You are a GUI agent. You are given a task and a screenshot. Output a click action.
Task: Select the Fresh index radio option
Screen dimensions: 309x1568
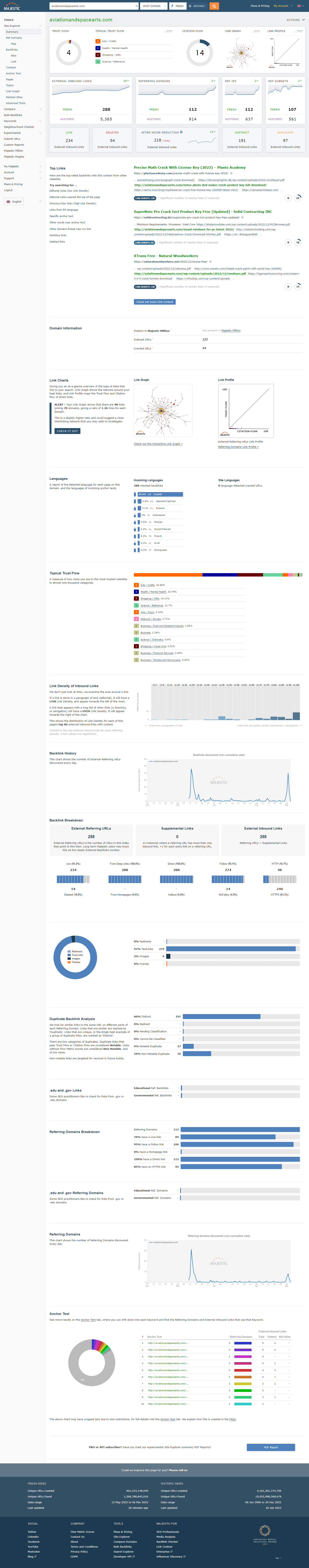tap(178, 6)
